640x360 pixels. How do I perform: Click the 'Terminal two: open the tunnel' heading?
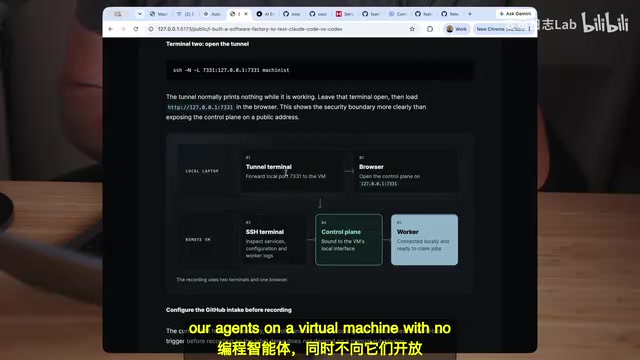point(207,44)
